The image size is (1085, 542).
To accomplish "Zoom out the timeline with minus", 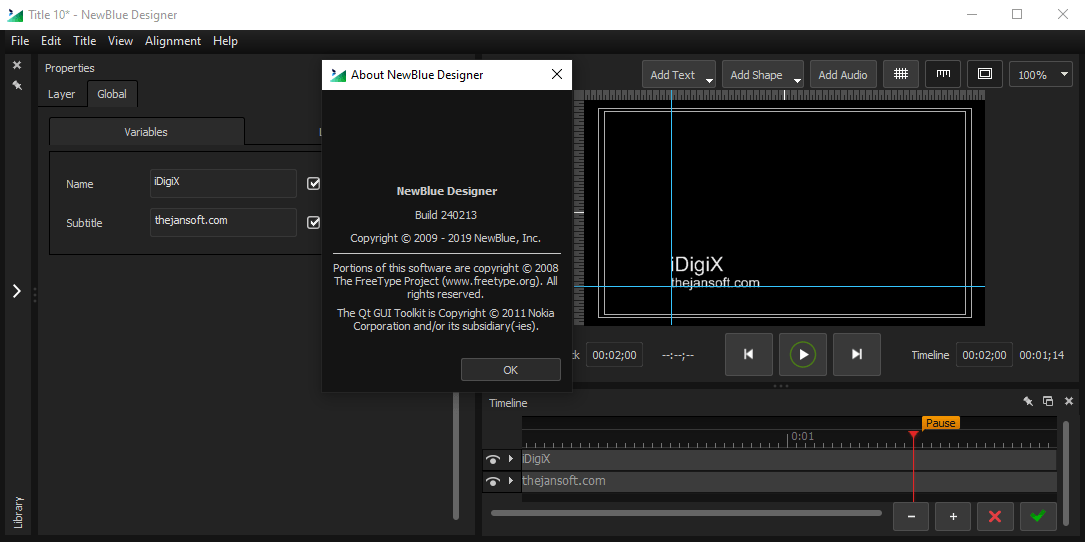I will coord(911,516).
